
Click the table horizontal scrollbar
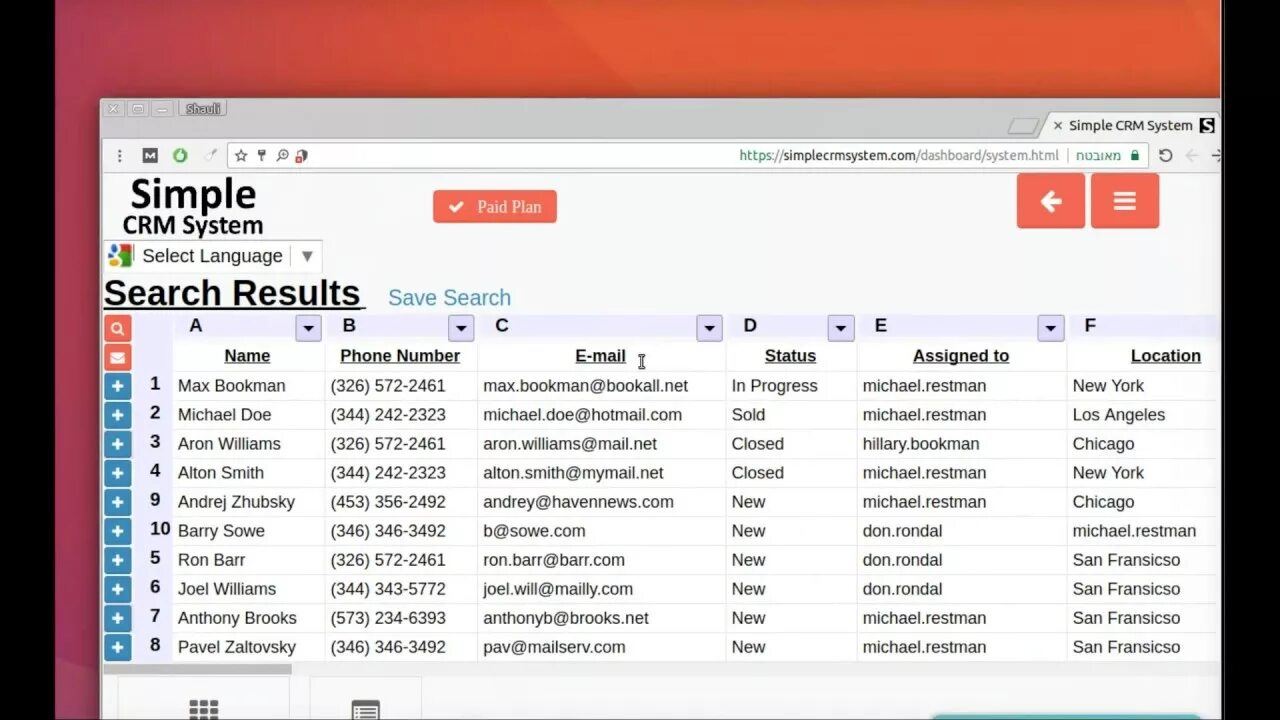(x=198, y=669)
